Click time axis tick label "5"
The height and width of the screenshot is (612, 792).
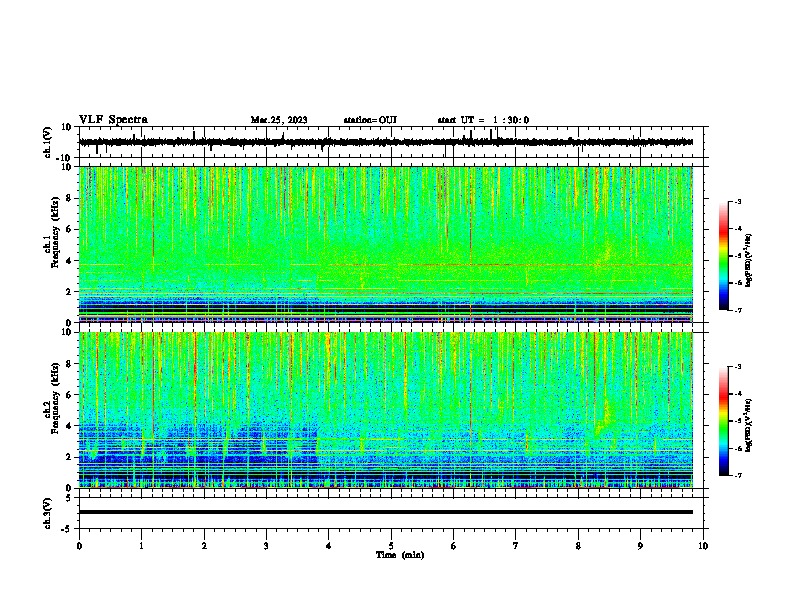[x=391, y=546]
